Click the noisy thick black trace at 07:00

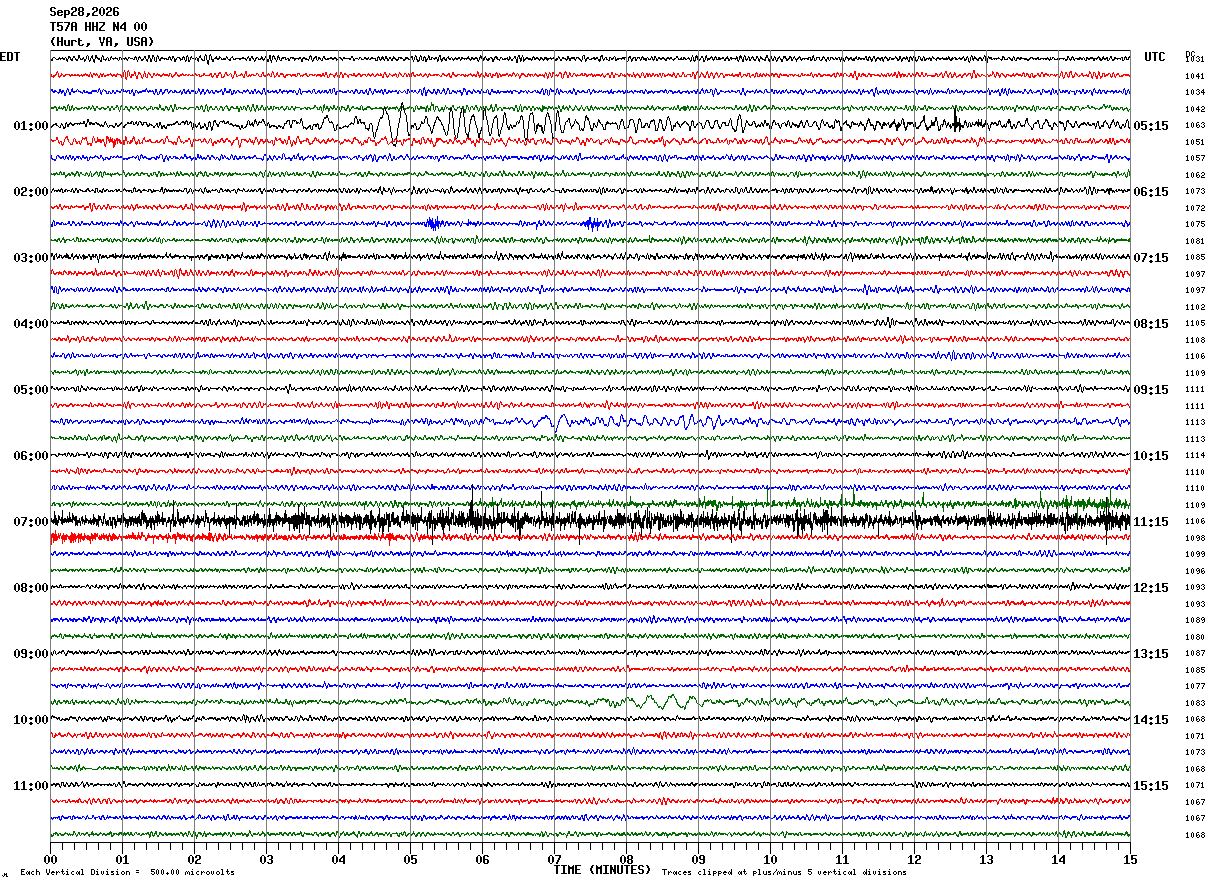coord(590,520)
